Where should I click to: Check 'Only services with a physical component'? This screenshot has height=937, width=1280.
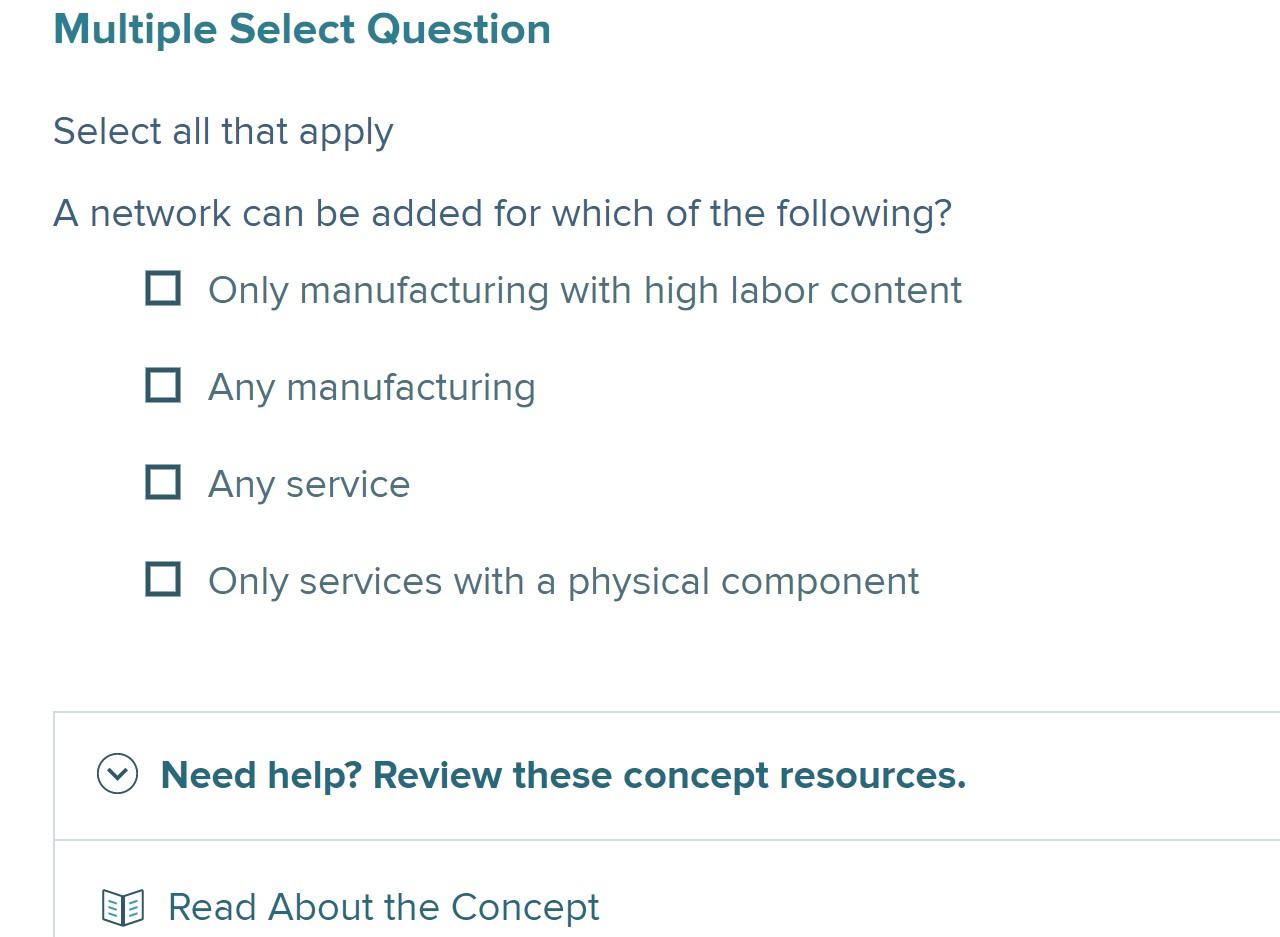pos(162,579)
